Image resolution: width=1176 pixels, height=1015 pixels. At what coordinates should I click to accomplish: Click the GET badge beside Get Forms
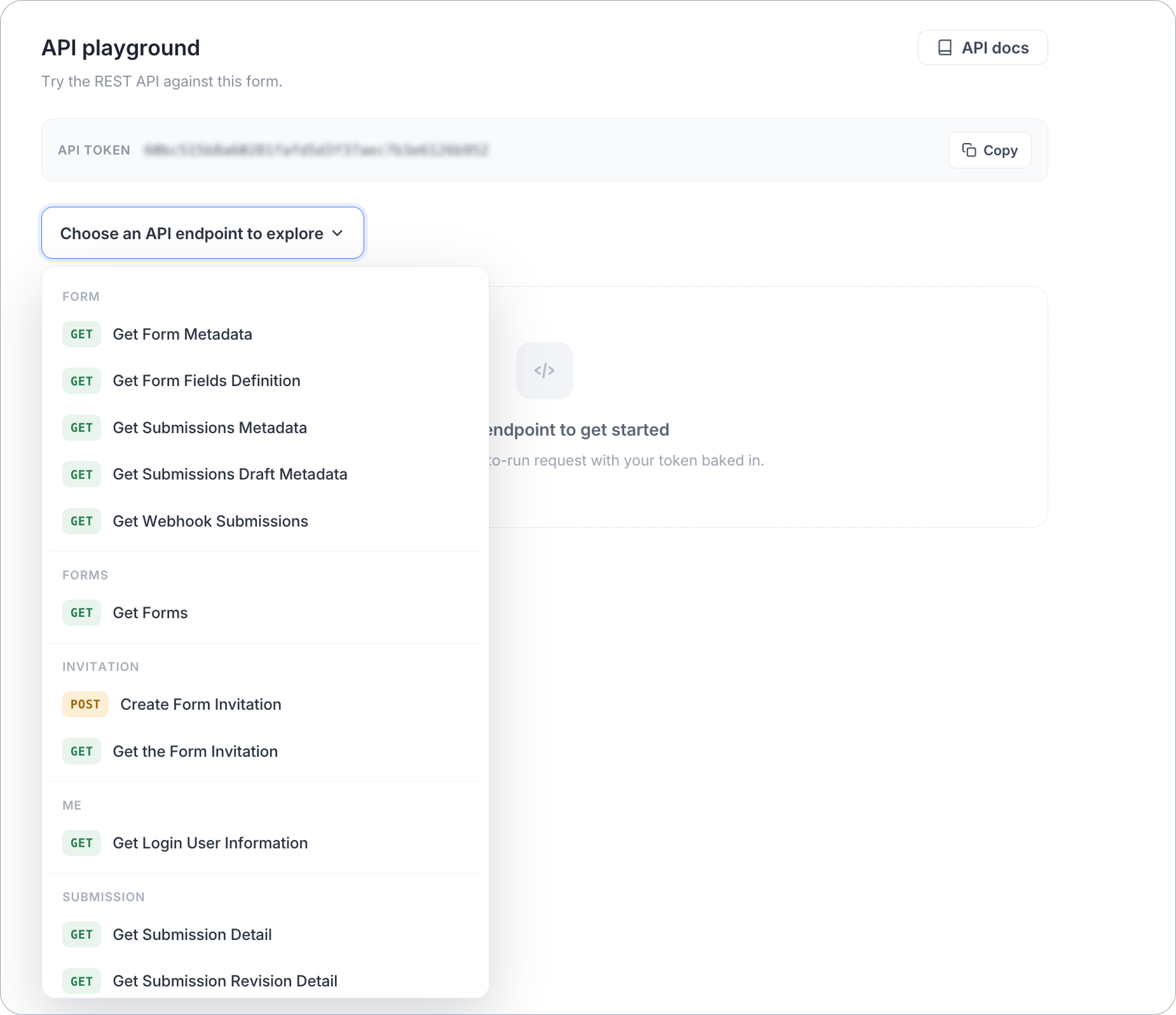pos(81,612)
